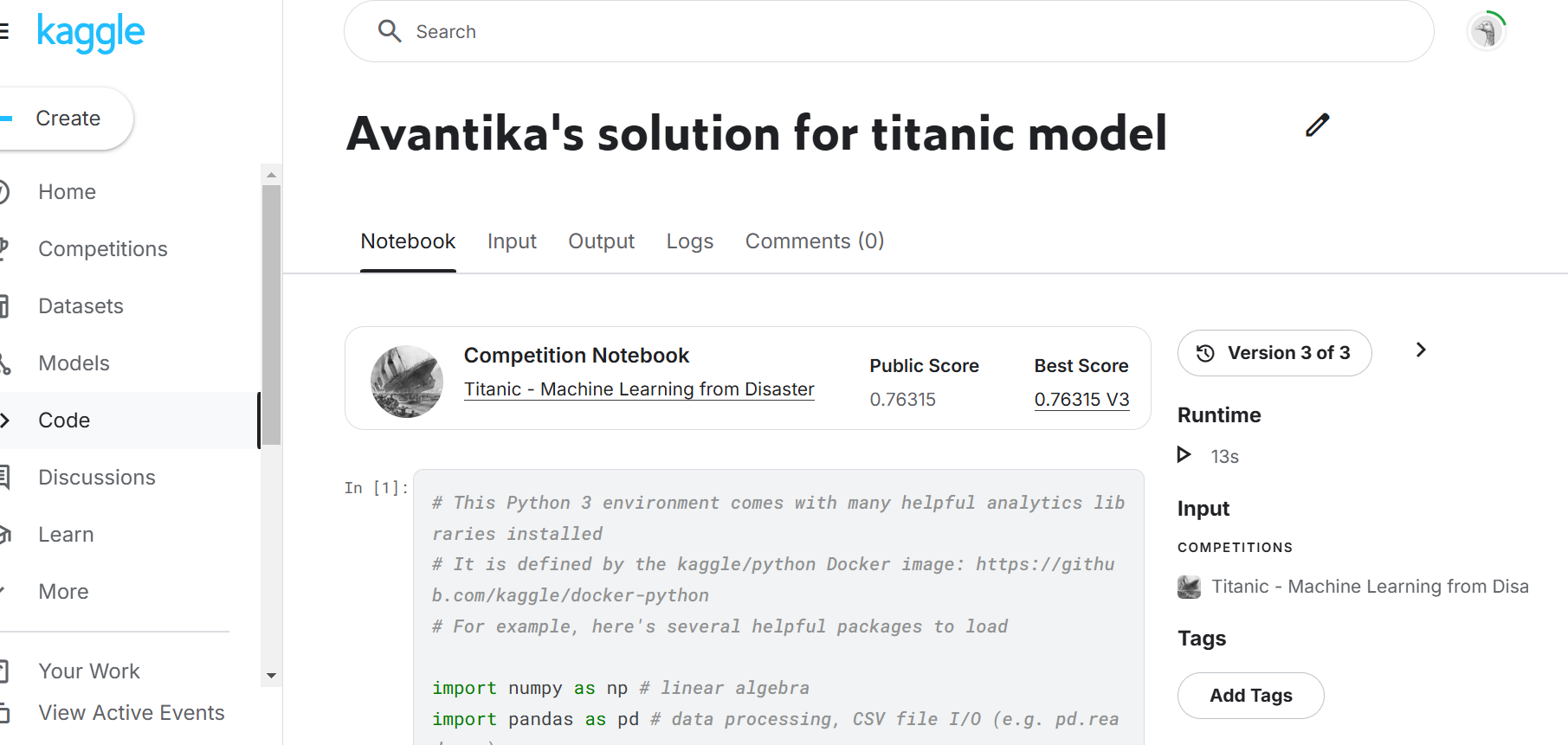Open the Titanic - Machine Learning from Disaster link
Image resolution: width=1568 pixels, height=745 pixels.
tap(639, 389)
